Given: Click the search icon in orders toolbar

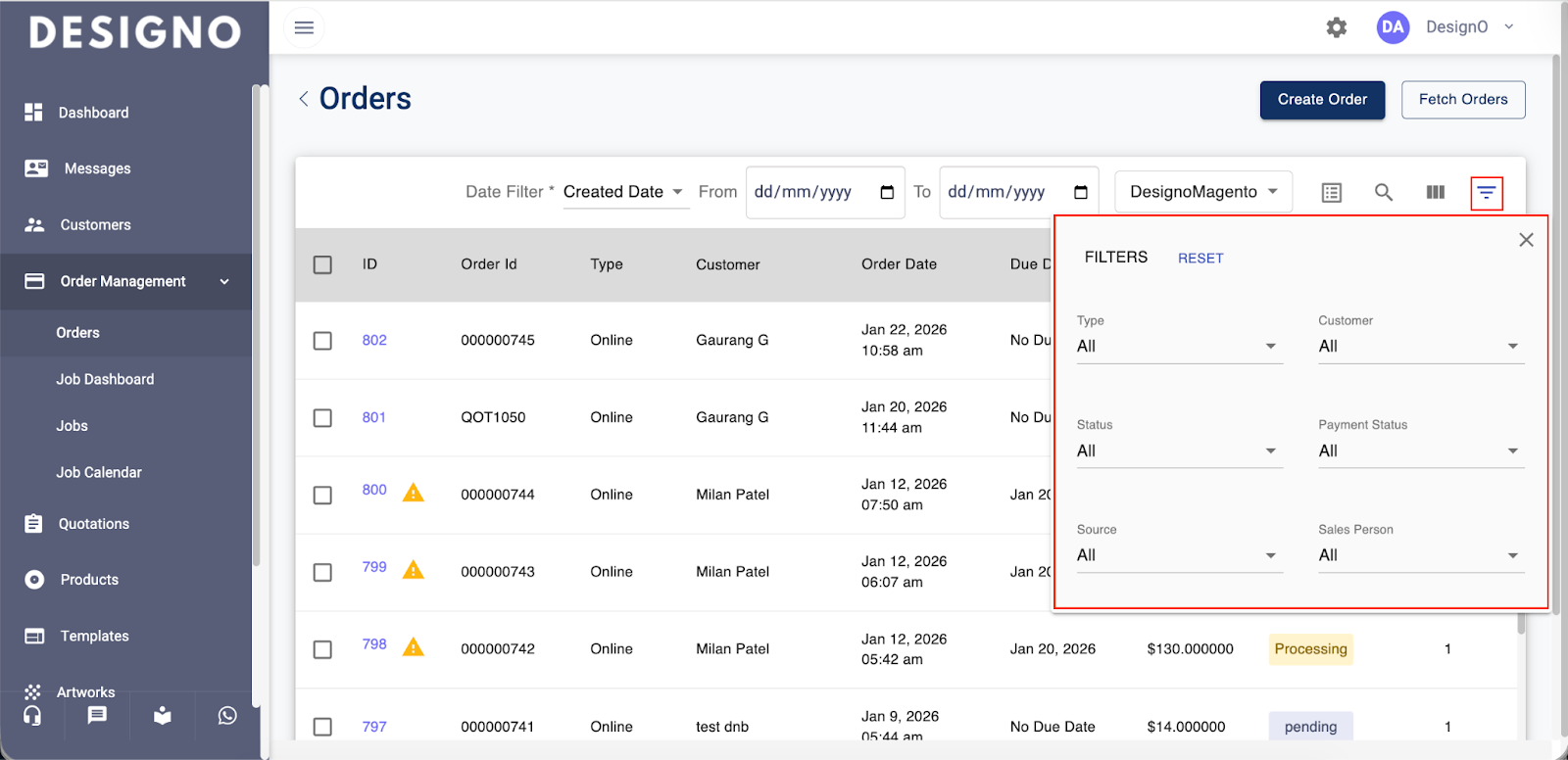Looking at the screenshot, I should tap(1383, 192).
